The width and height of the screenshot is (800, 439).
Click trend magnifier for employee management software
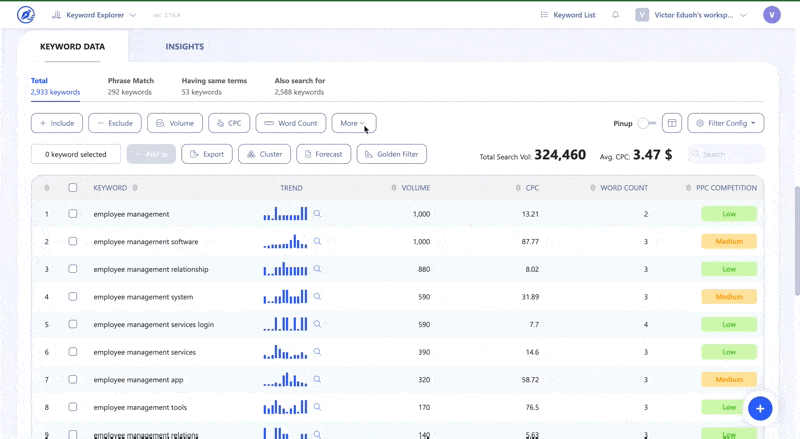point(317,241)
